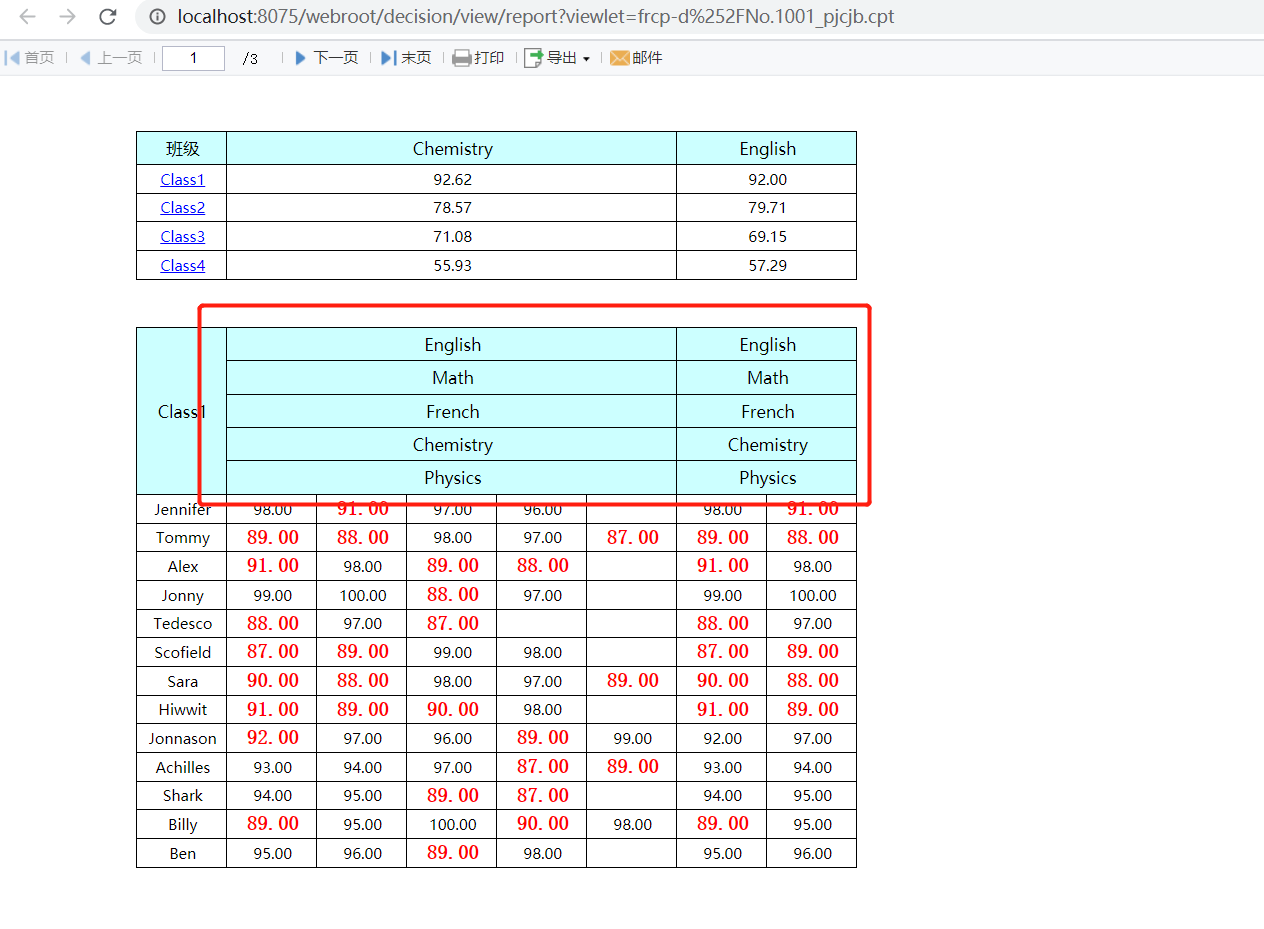Image resolution: width=1264 pixels, height=929 pixels.
Task: Print the report
Action: pos(478,58)
